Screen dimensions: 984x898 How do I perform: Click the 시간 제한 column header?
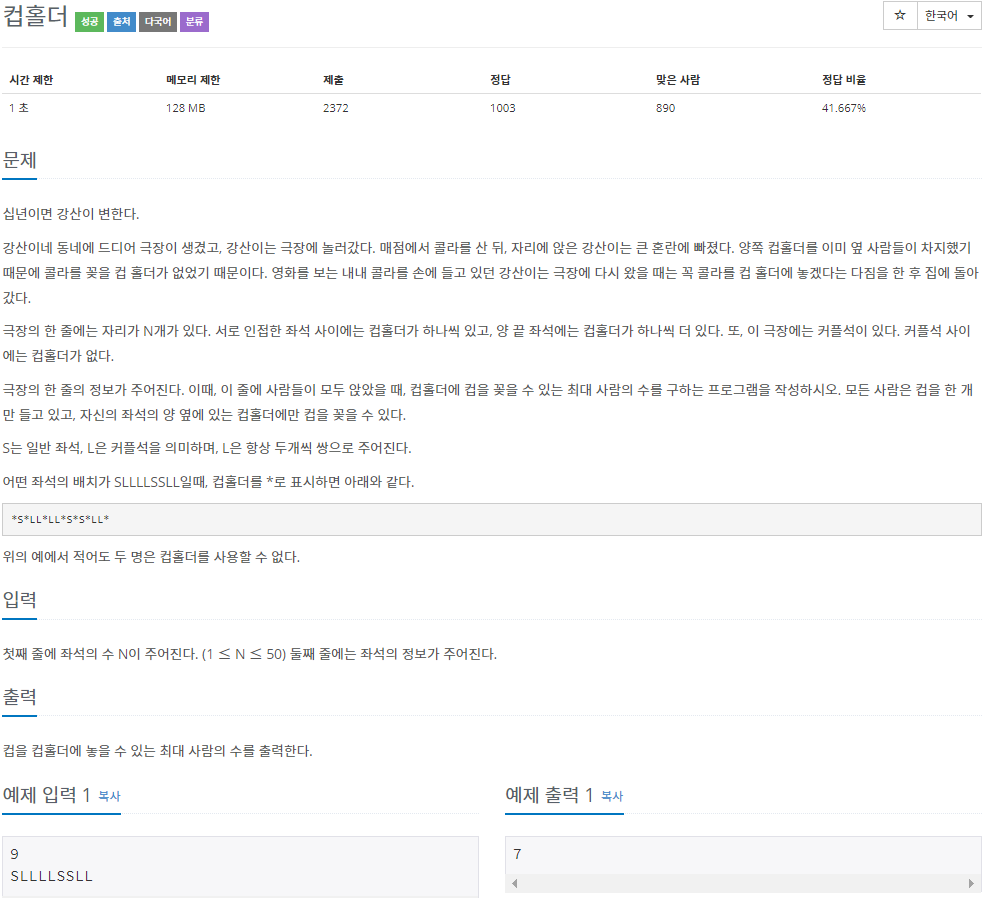pos(31,80)
